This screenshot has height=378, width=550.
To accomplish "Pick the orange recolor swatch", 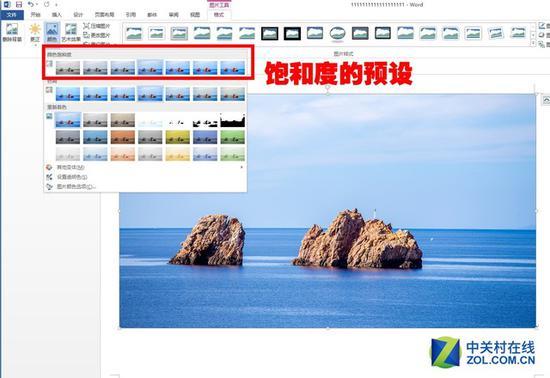I will point(123,137).
